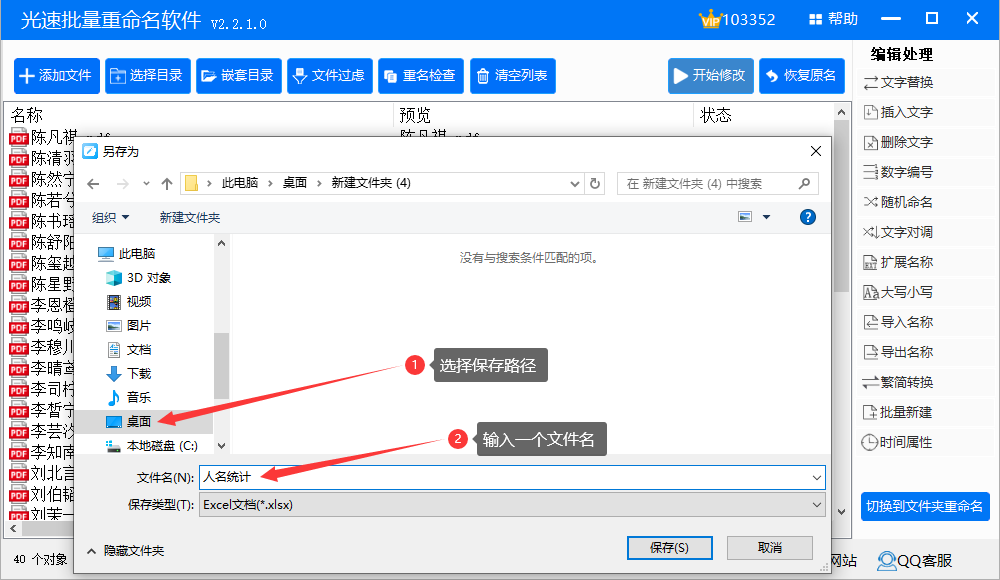Collapse folders with 隐藏文件夹
Viewport: 1000px width, 580px height.
[126, 551]
